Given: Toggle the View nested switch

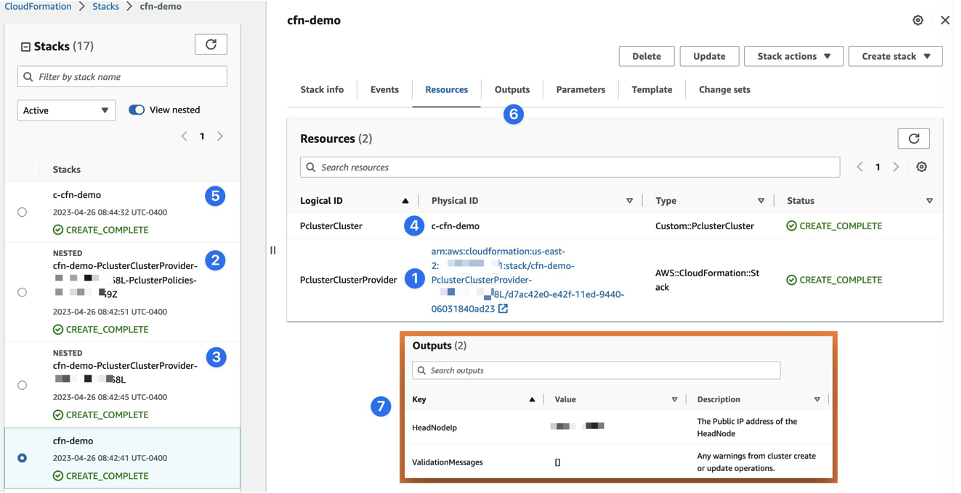Looking at the screenshot, I should tap(136, 110).
